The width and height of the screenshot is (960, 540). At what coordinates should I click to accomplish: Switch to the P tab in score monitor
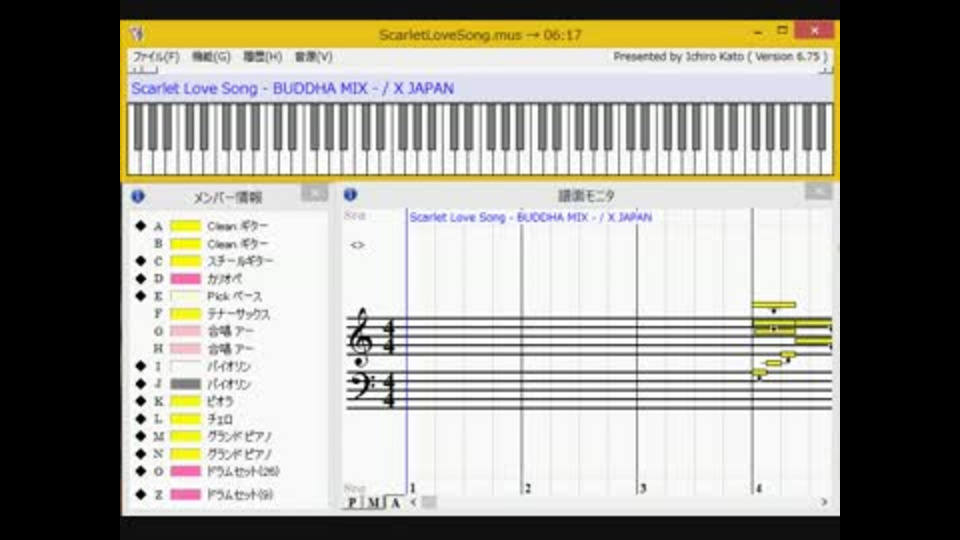[x=352, y=503]
